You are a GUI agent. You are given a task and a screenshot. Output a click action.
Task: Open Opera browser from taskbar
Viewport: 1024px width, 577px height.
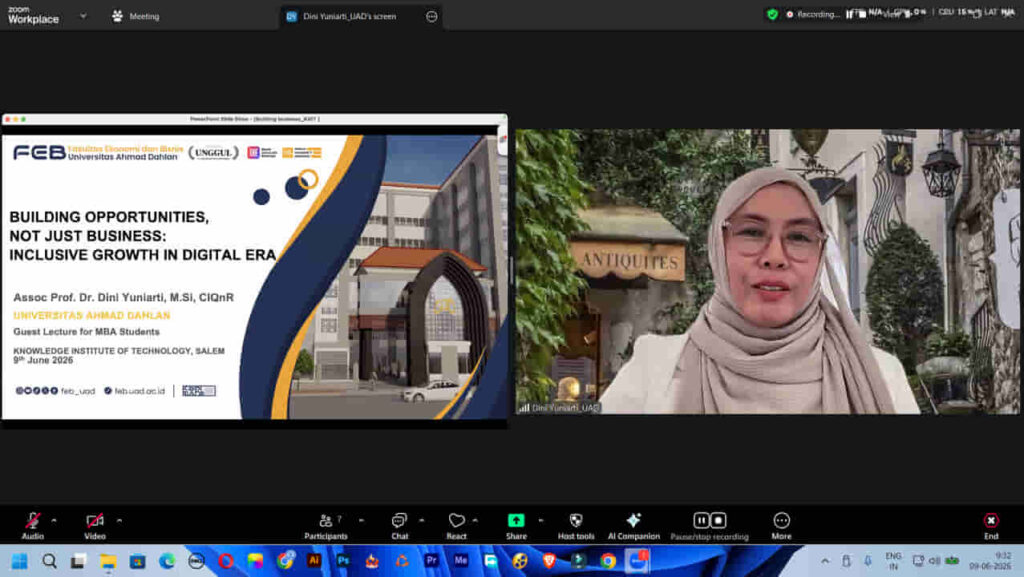226,561
